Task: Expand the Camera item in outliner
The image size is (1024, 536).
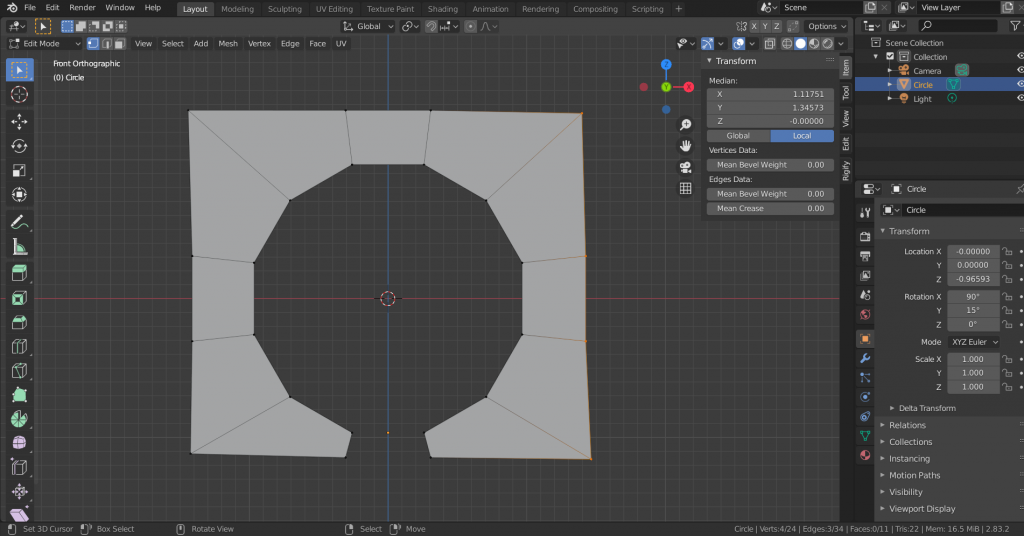Action: click(x=889, y=71)
